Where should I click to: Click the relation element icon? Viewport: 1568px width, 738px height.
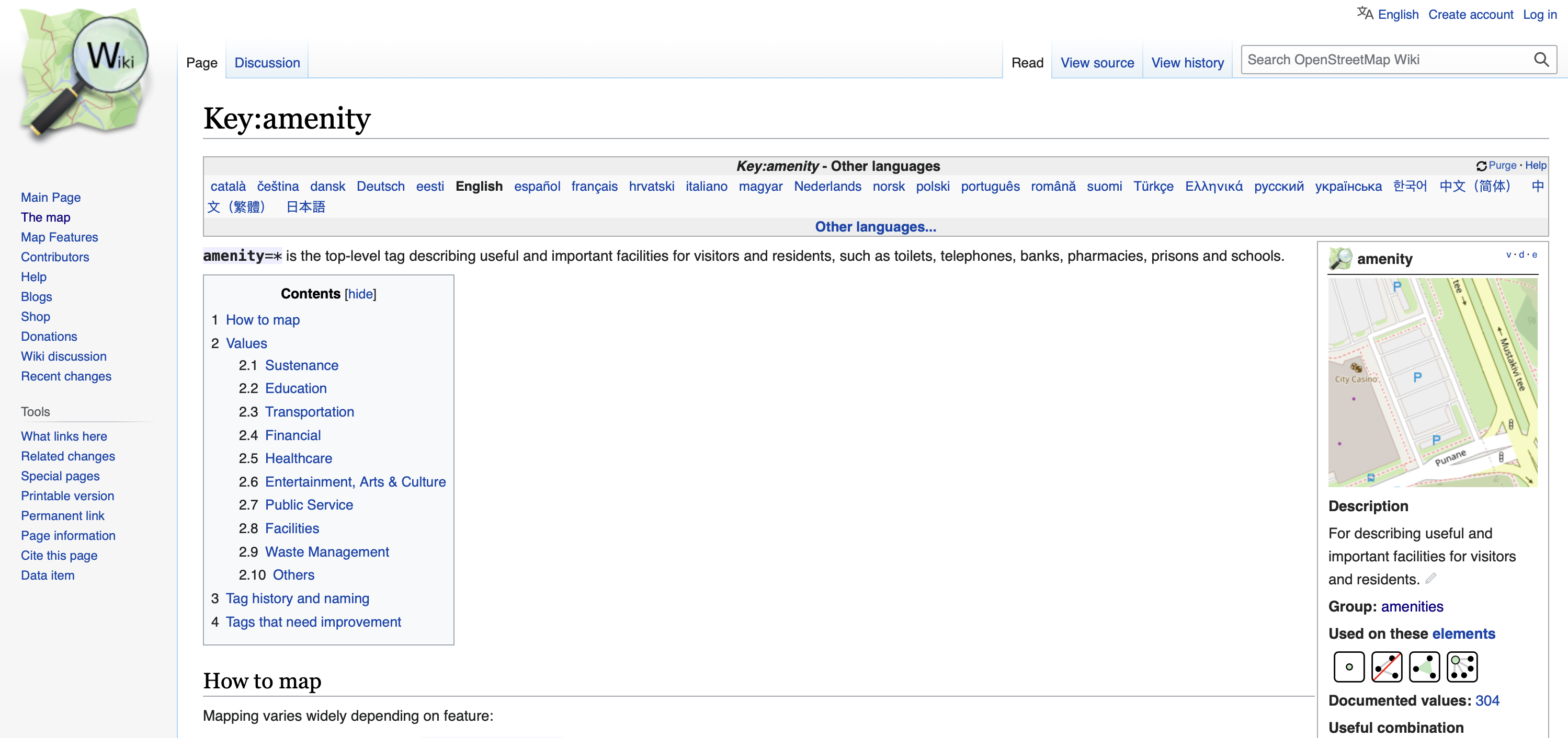coord(1461,667)
